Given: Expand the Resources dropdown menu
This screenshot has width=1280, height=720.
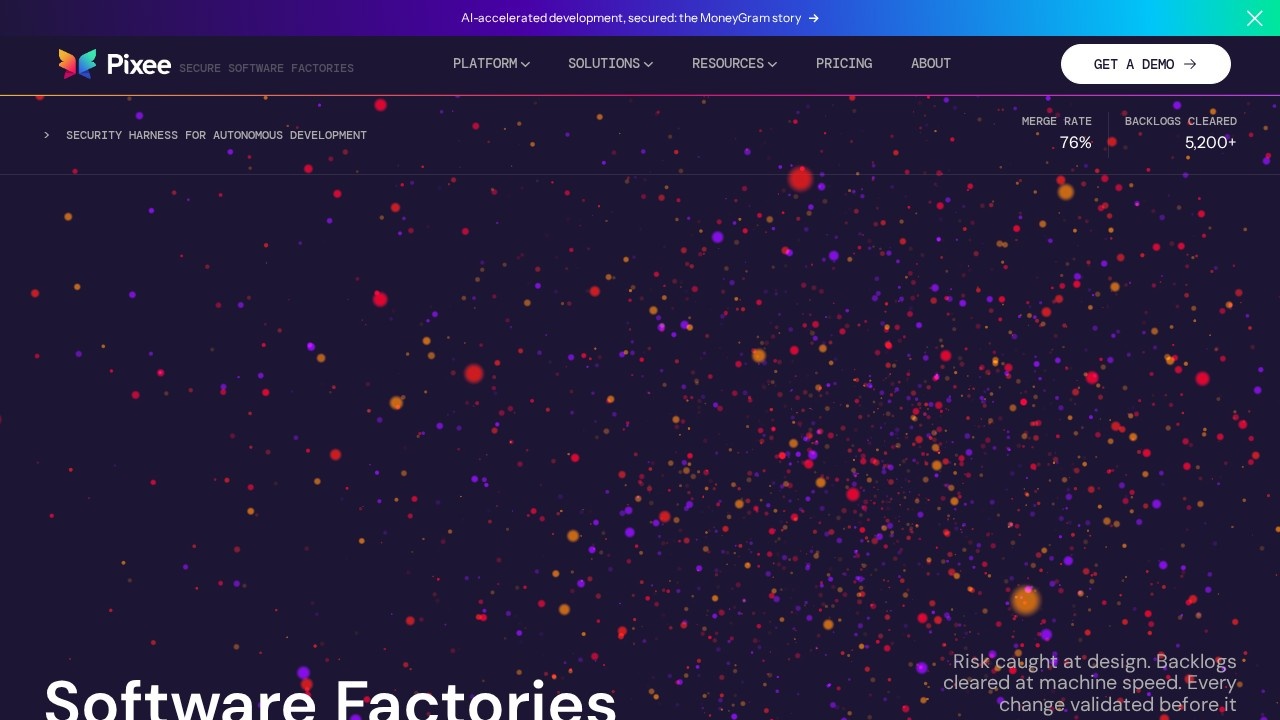Looking at the screenshot, I should click(x=734, y=64).
